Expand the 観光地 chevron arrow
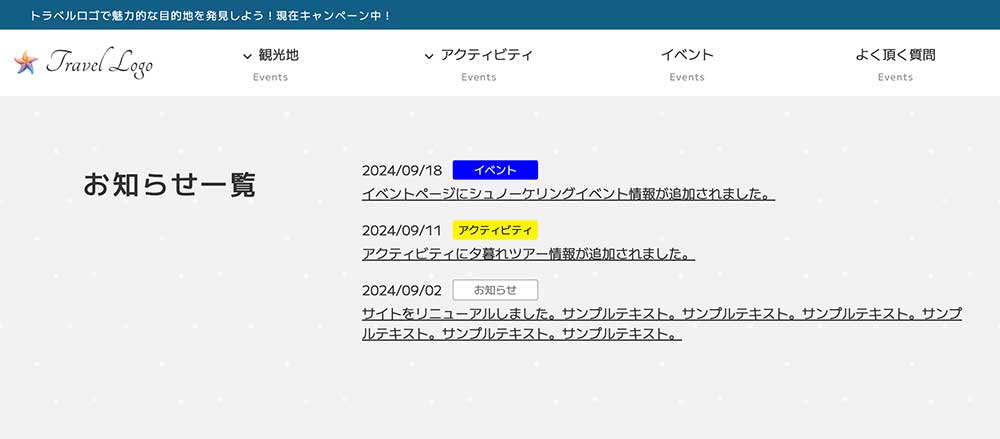The image size is (1000, 439). (247, 56)
